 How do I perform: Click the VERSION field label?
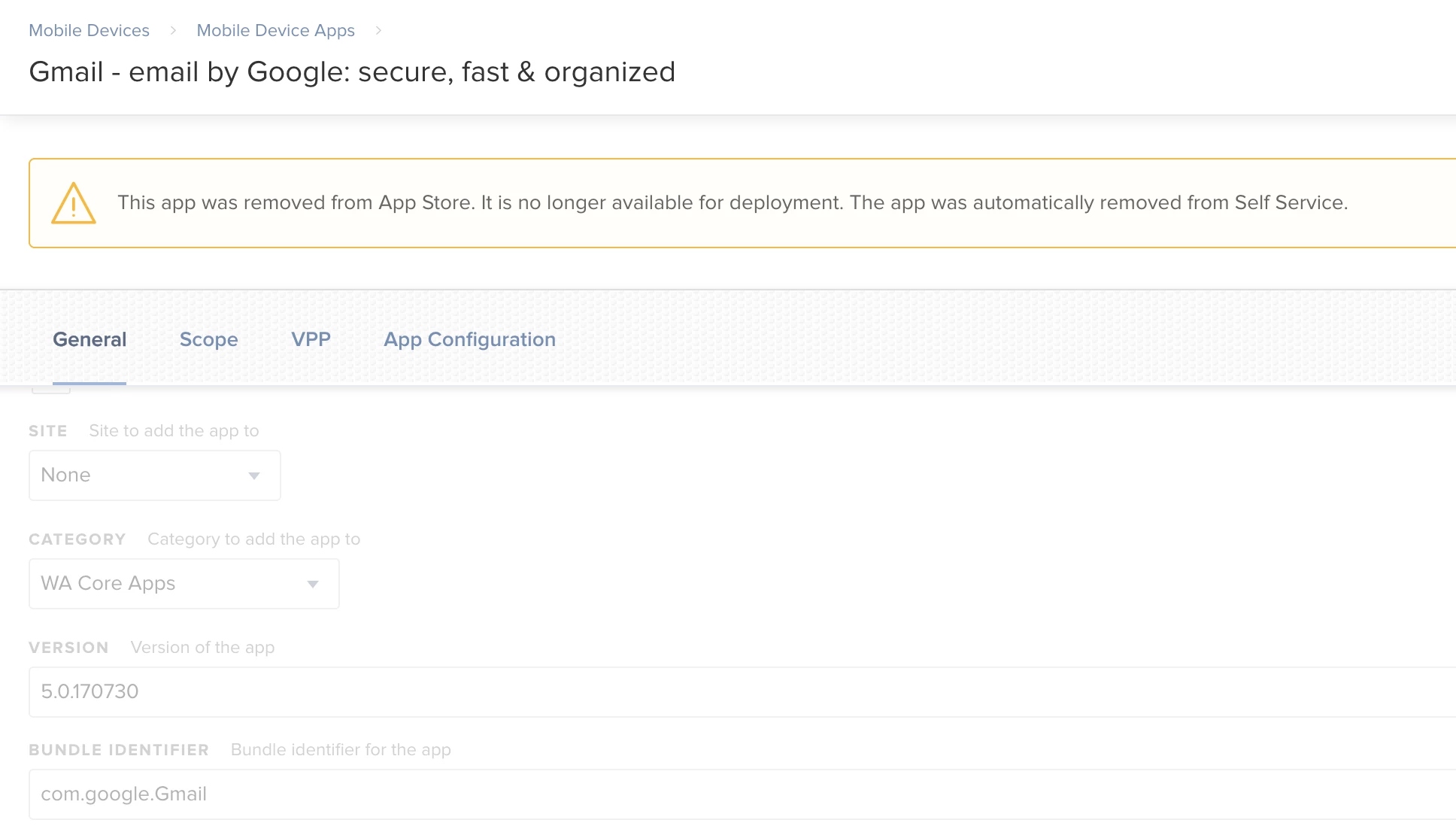click(x=68, y=648)
